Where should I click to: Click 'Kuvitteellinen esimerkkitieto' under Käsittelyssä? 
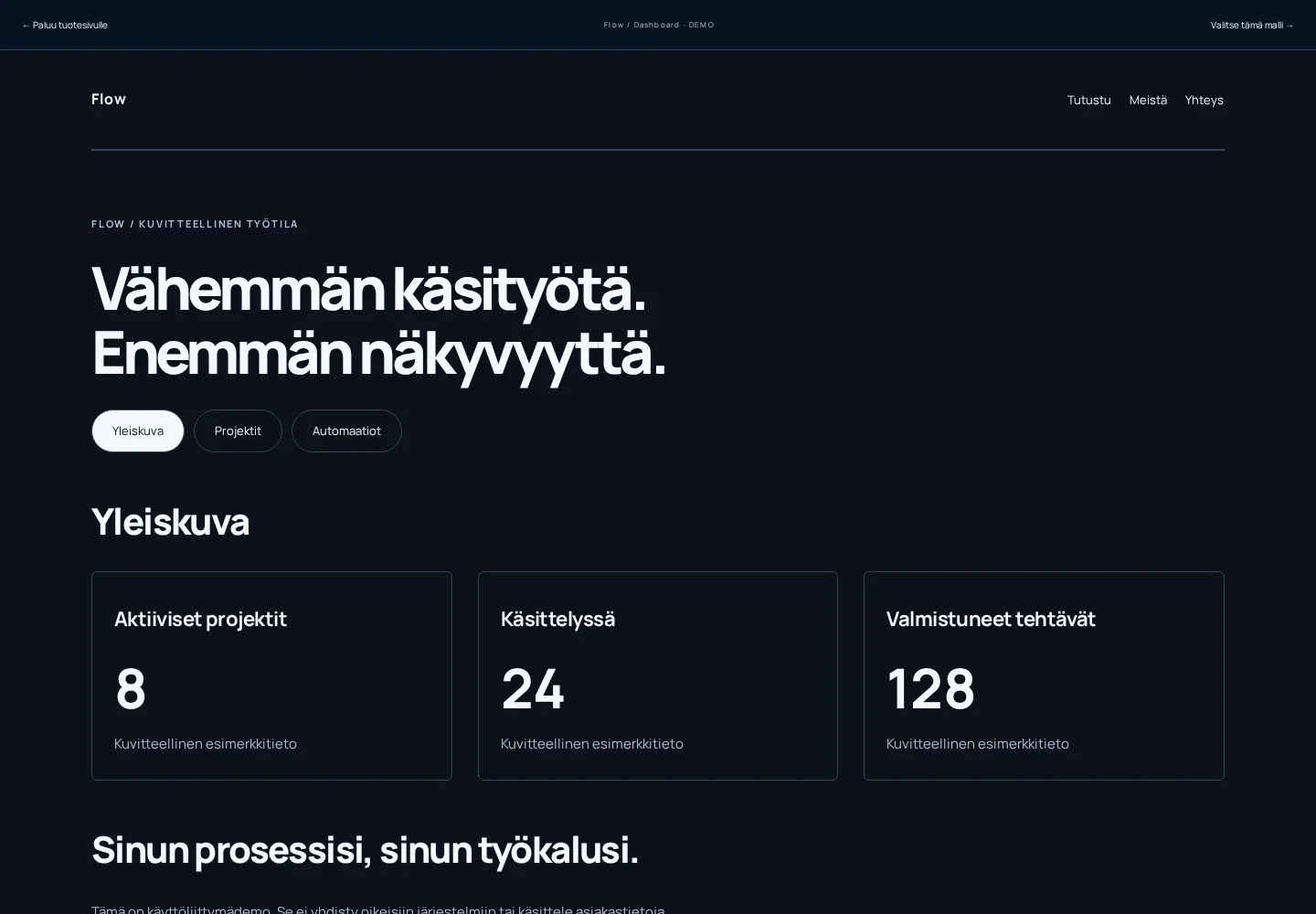pyautogui.click(x=591, y=744)
